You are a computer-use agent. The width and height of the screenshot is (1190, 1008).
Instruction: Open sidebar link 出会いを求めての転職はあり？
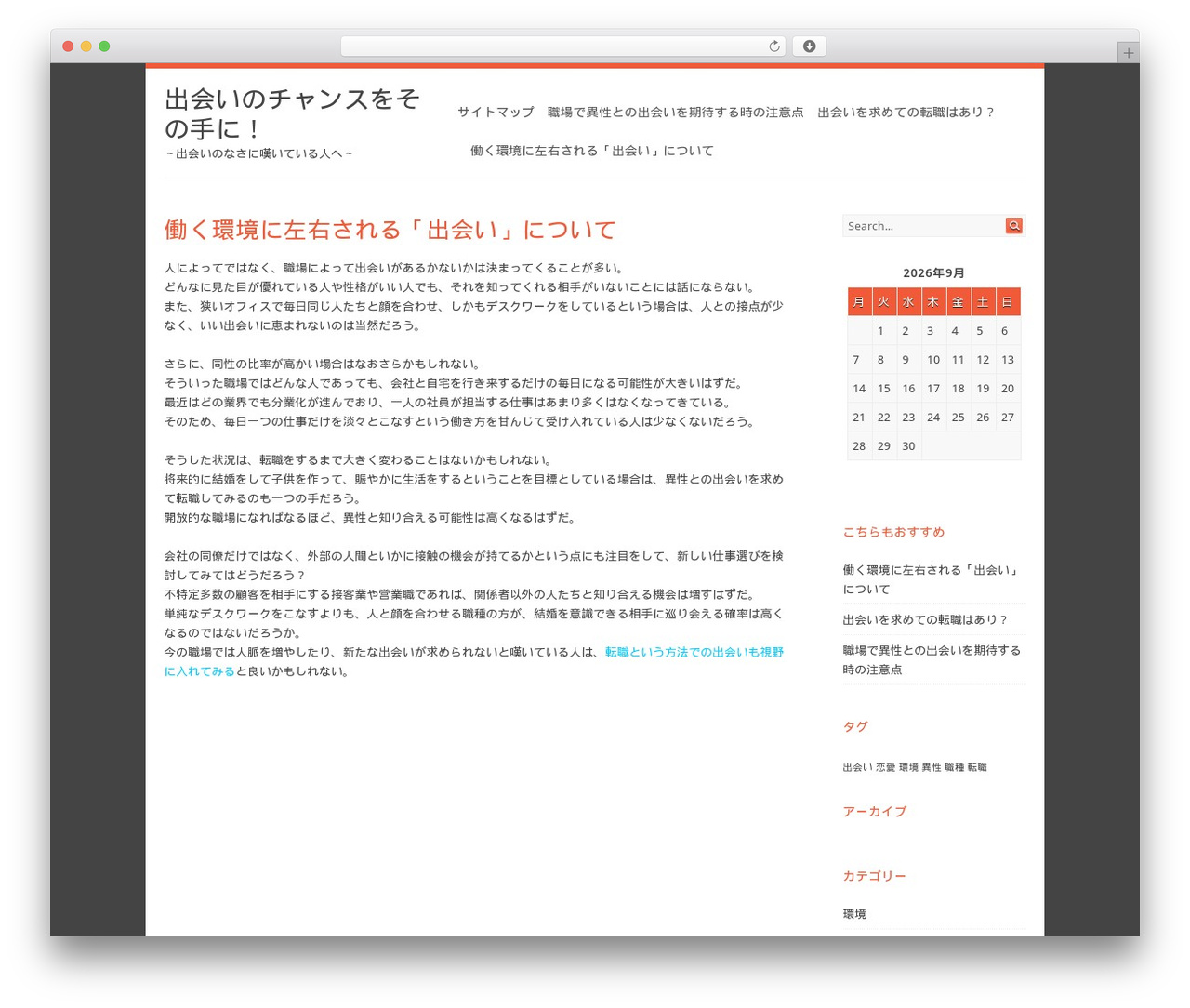(925, 619)
